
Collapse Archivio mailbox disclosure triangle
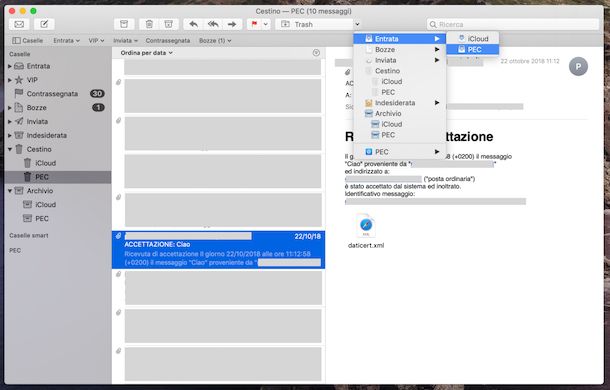[x=10, y=191]
